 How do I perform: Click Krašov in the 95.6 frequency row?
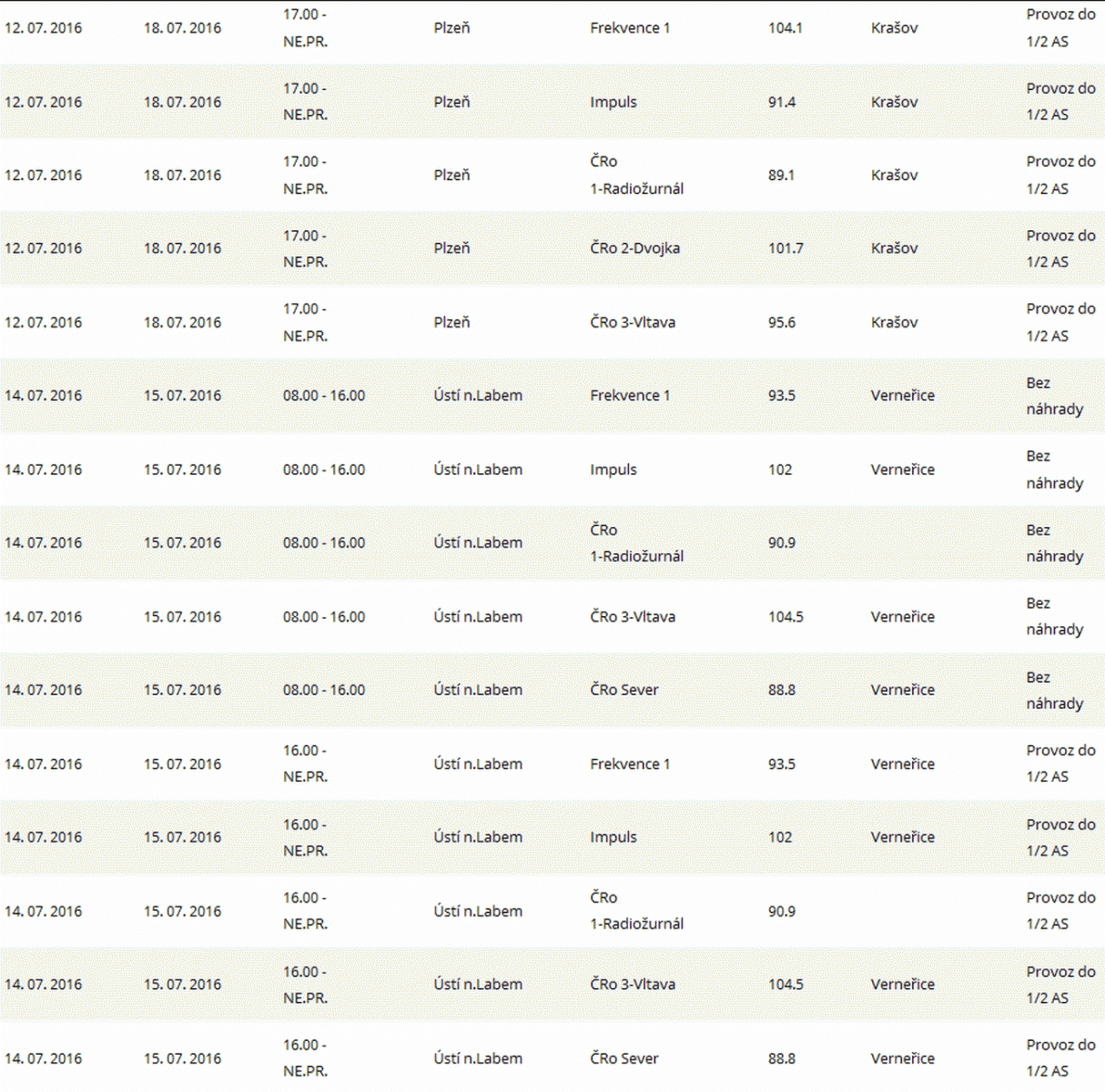(894, 322)
